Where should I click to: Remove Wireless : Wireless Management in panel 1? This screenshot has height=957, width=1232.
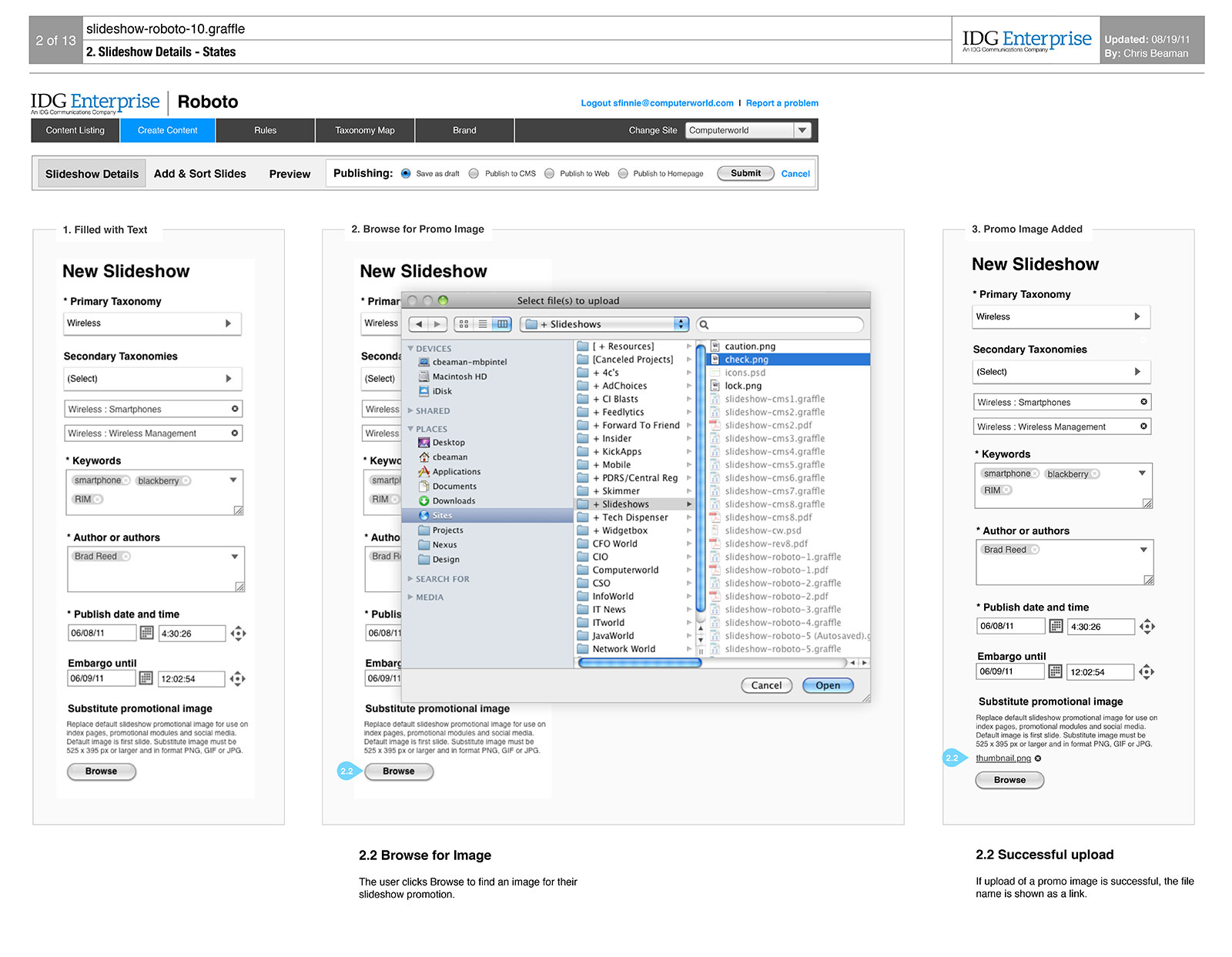point(235,433)
